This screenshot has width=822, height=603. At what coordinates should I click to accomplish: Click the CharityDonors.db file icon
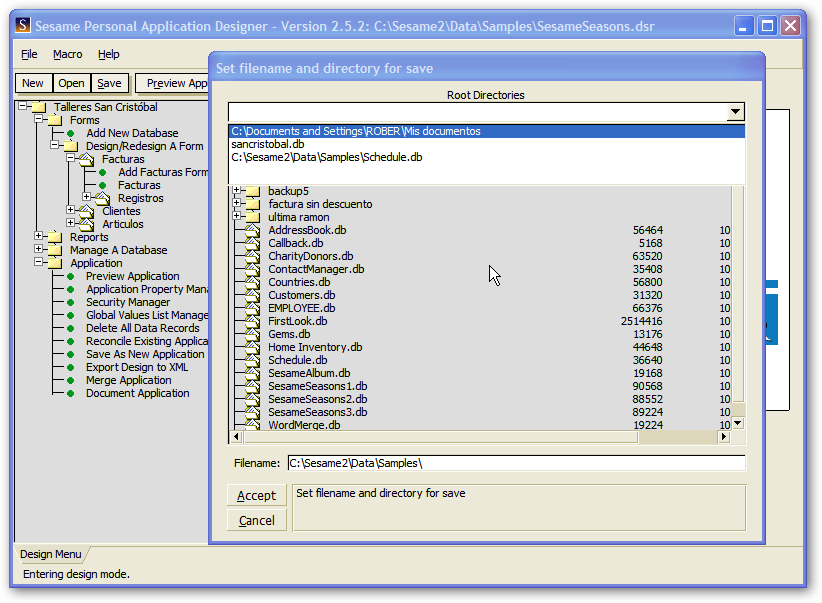tap(253, 256)
